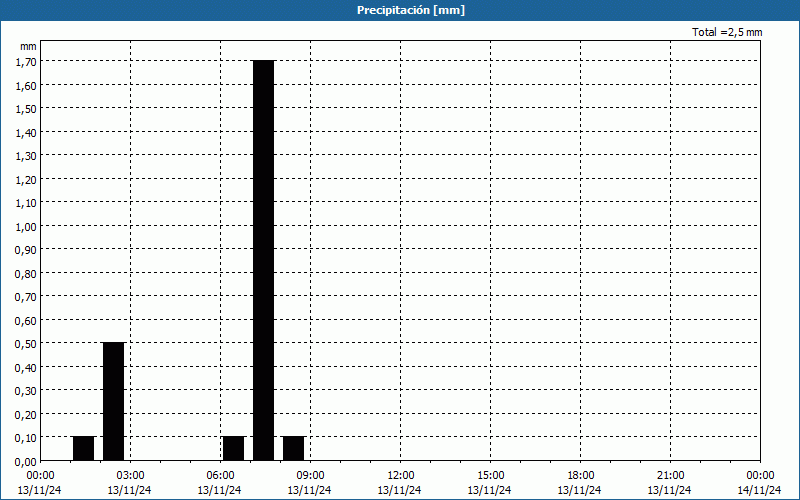This screenshot has height=500, width=800.
Task: Click the 0,50 mm bar before 03:00
Action: click(x=114, y=402)
